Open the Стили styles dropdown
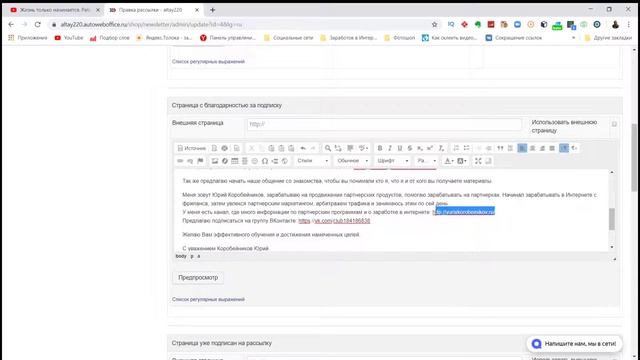Image resolution: width=640 pixels, height=360 pixels. 312,161
